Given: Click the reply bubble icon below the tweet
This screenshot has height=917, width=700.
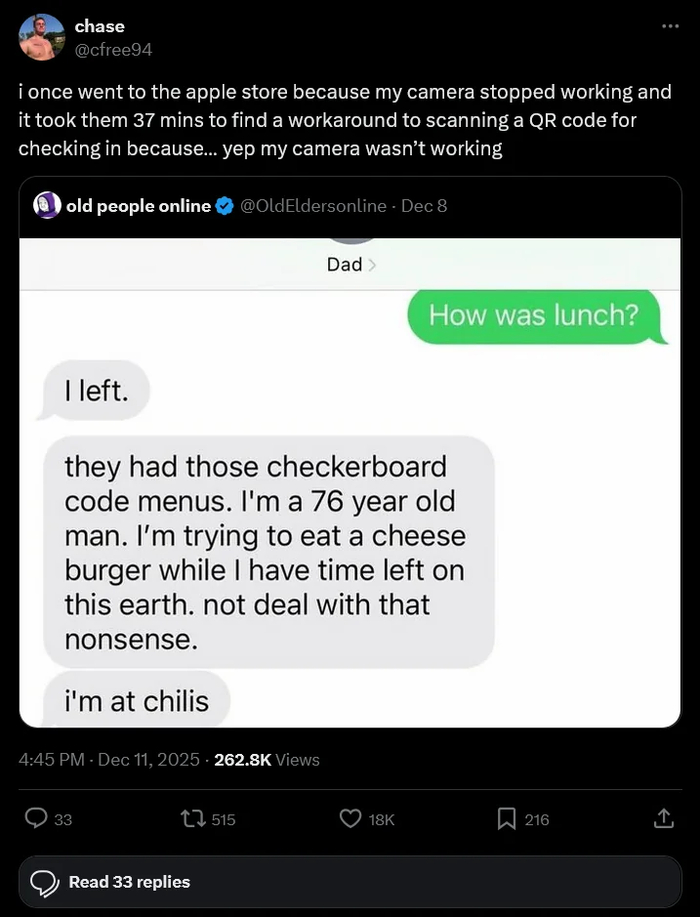Looking at the screenshot, I should tap(38, 819).
